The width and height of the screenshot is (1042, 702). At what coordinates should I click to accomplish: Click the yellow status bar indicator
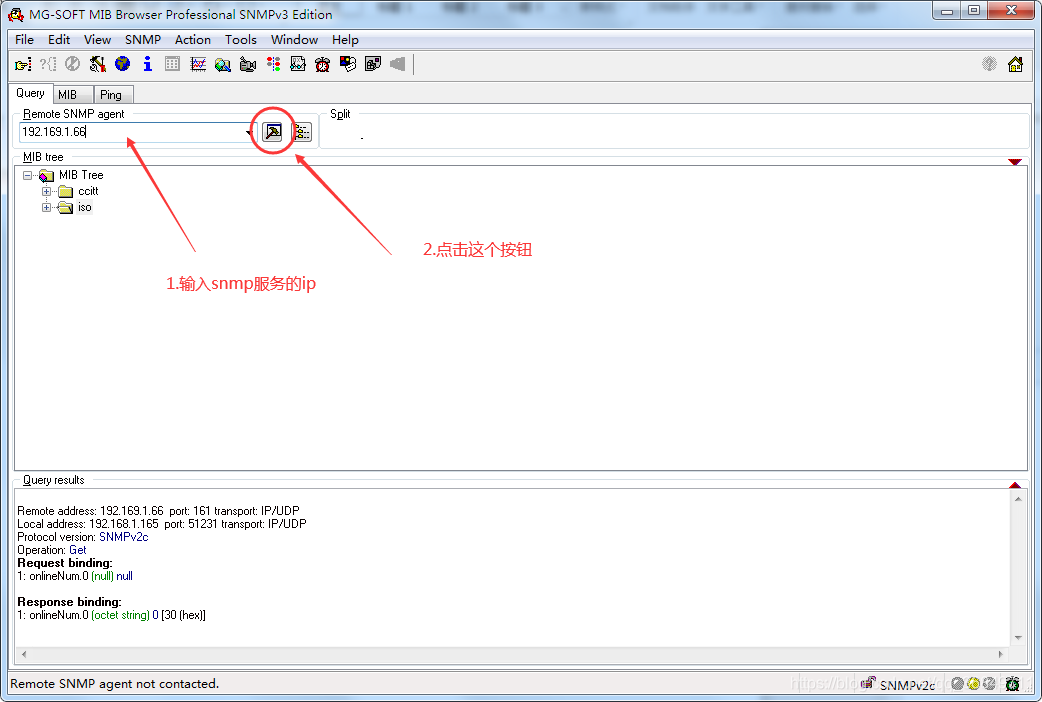tap(974, 683)
